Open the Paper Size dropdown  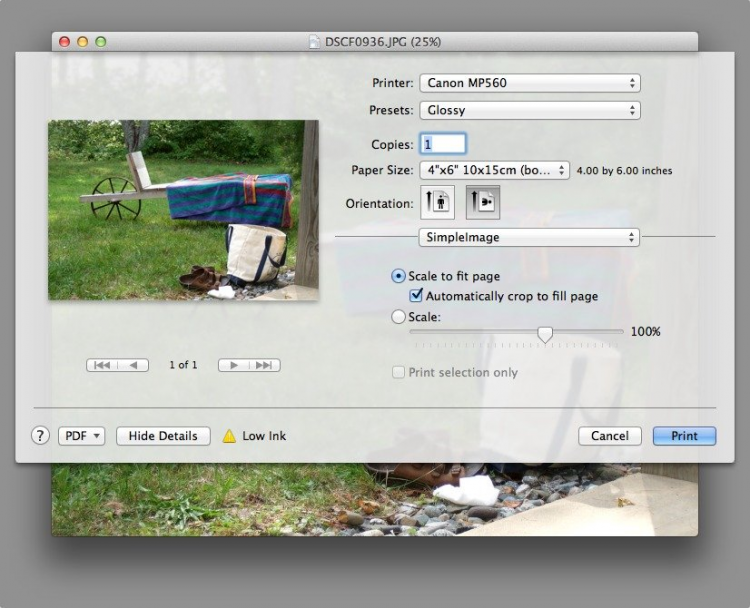pyautogui.click(x=495, y=170)
